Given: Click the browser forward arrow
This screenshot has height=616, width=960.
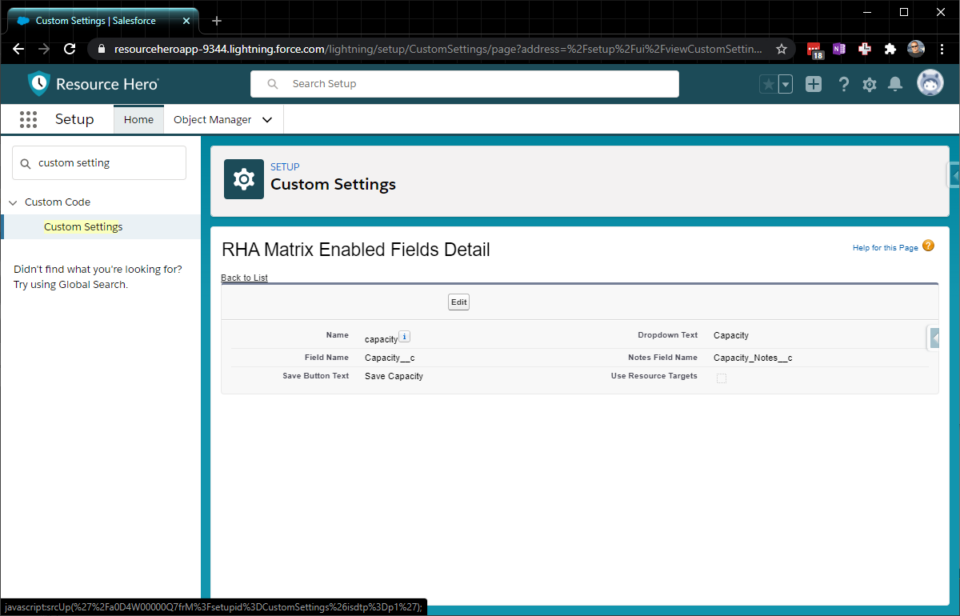Looking at the screenshot, I should (44, 49).
